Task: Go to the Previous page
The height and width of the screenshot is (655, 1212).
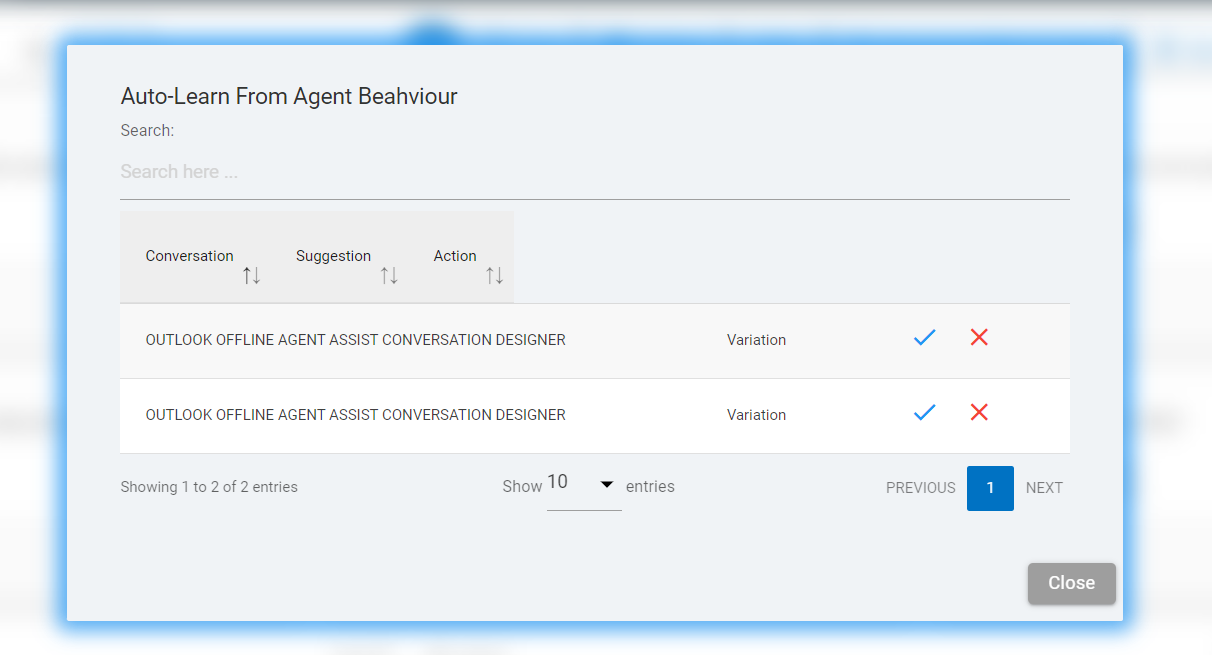Action: click(920, 488)
